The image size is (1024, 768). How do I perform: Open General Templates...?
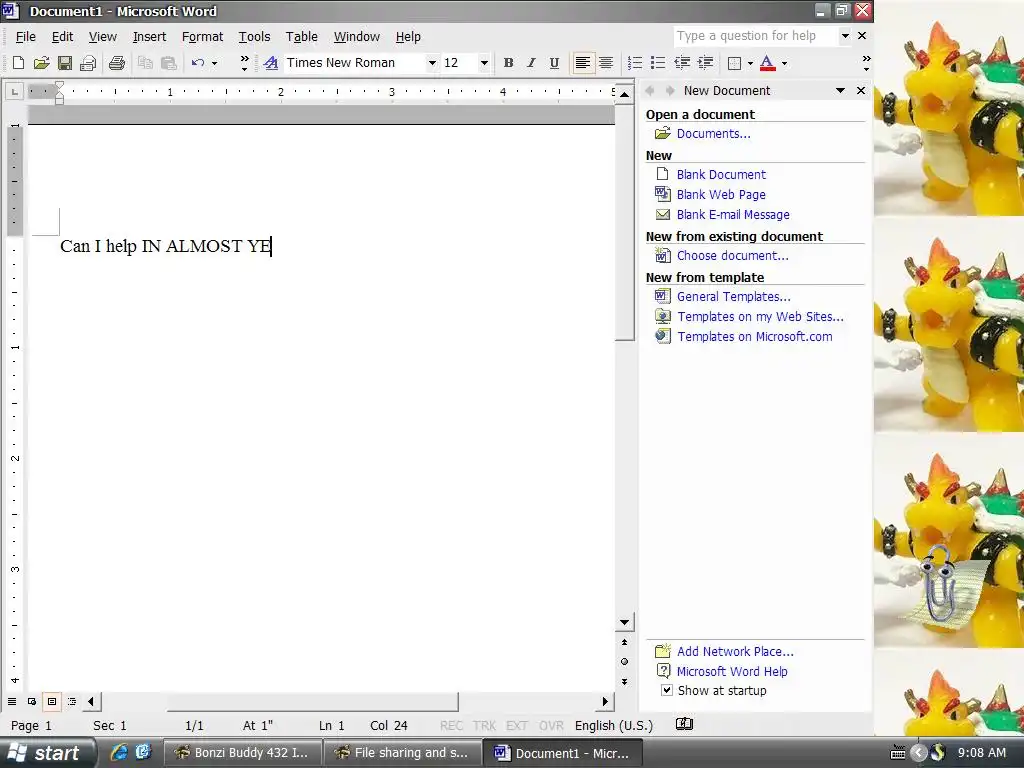pos(733,296)
